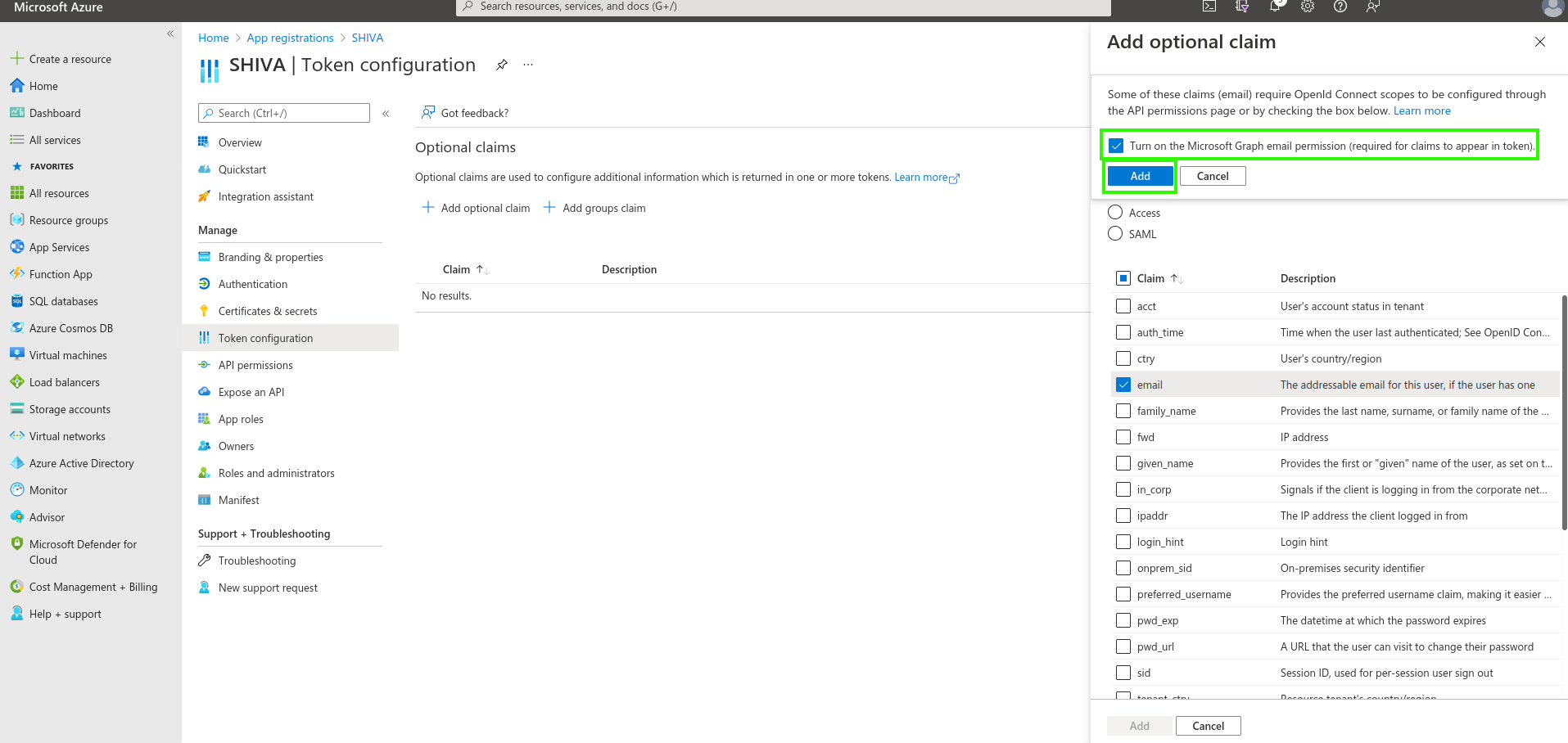This screenshot has width=1568, height=743.
Task: Click the Got feedback icon
Action: point(427,113)
